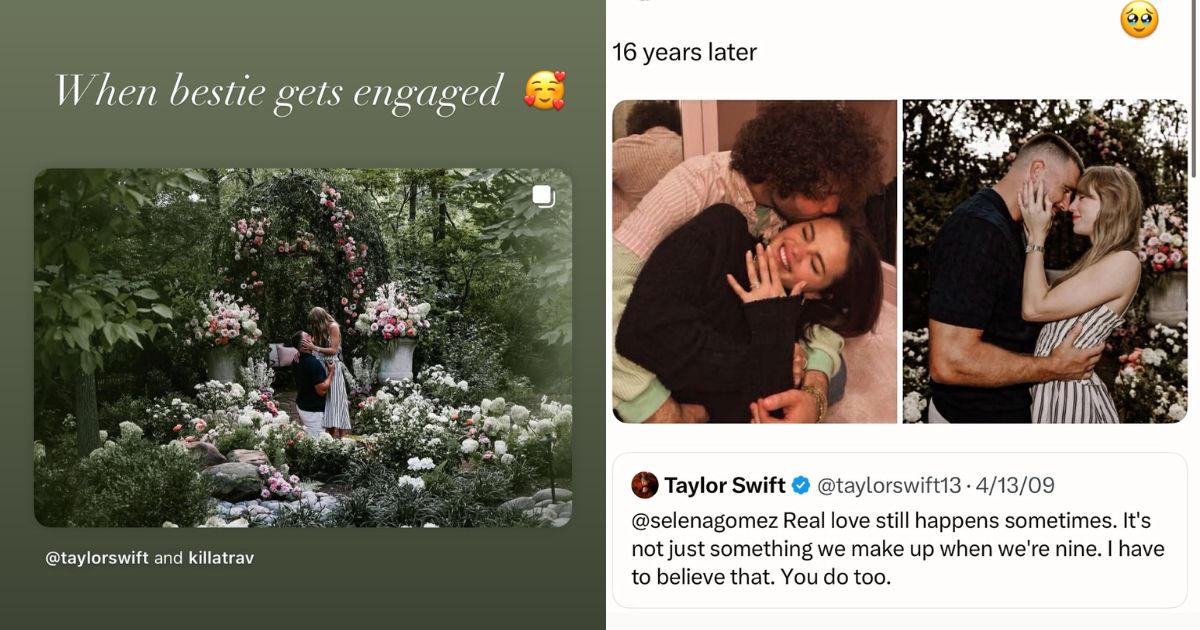Open the tweet dated 4/13/09
Viewport: 1200px width, 630px height.
tap(1016, 485)
